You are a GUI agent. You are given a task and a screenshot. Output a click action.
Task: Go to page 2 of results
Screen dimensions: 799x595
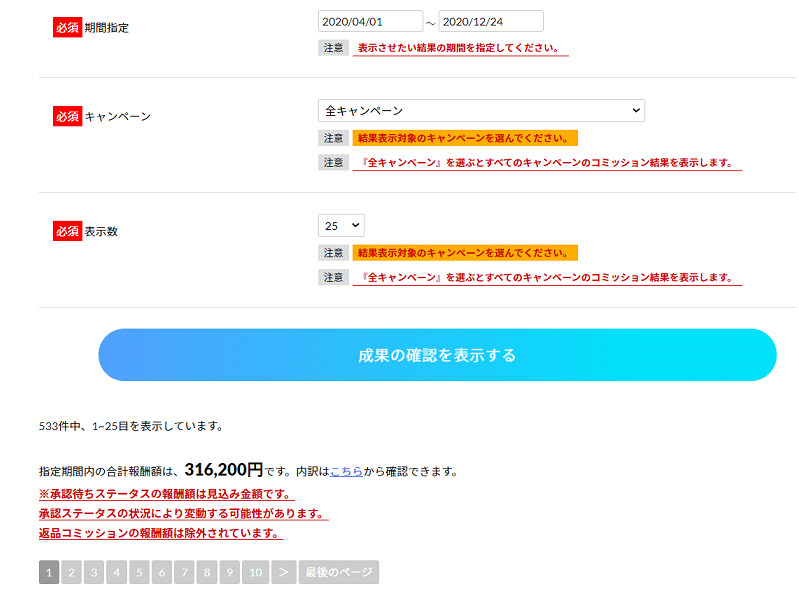(71, 572)
